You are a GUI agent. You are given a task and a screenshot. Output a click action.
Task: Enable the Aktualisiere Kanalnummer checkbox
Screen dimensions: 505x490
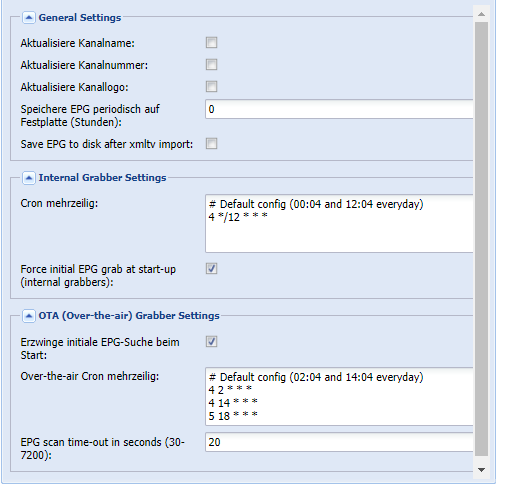coord(211,64)
